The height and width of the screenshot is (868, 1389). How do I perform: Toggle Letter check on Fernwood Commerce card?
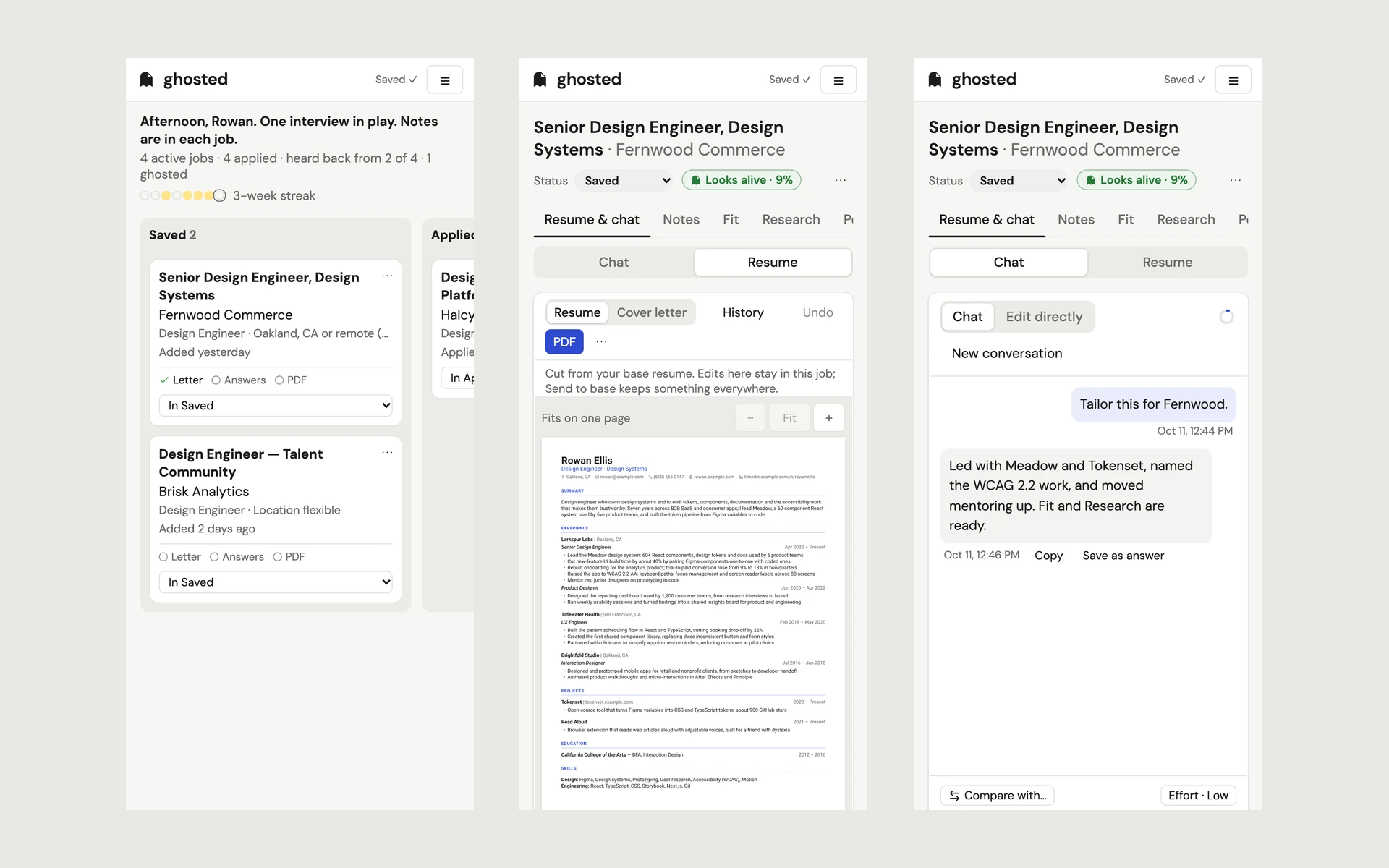pyautogui.click(x=181, y=380)
